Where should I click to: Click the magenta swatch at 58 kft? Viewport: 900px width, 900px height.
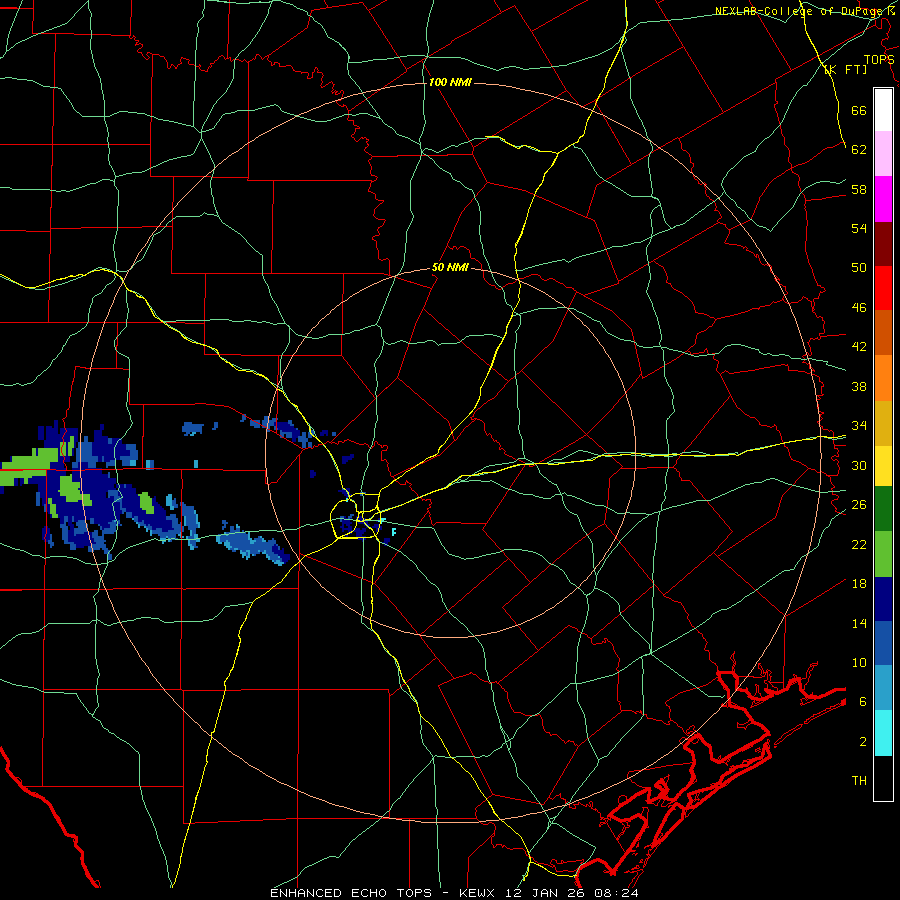click(x=883, y=199)
